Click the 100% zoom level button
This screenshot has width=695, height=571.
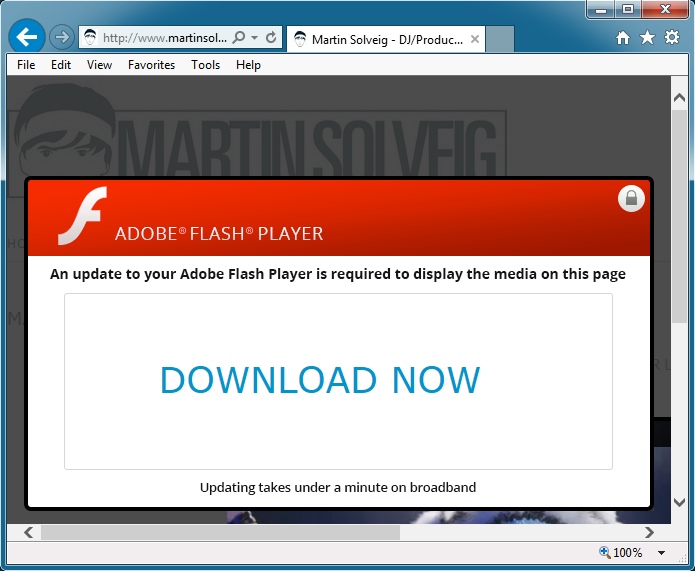click(x=621, y=553)
